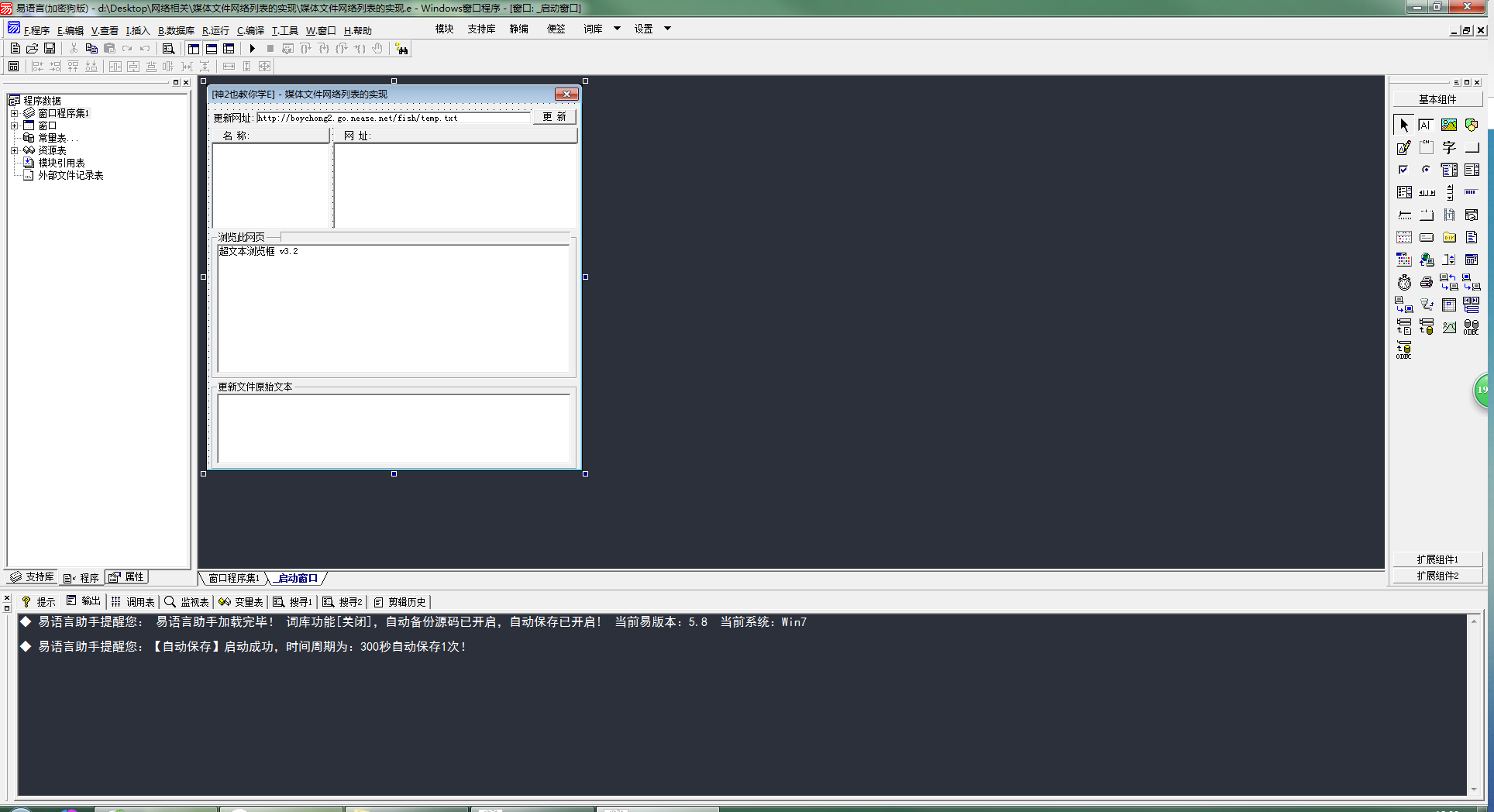Select the printer component icon

[1427, 283]
